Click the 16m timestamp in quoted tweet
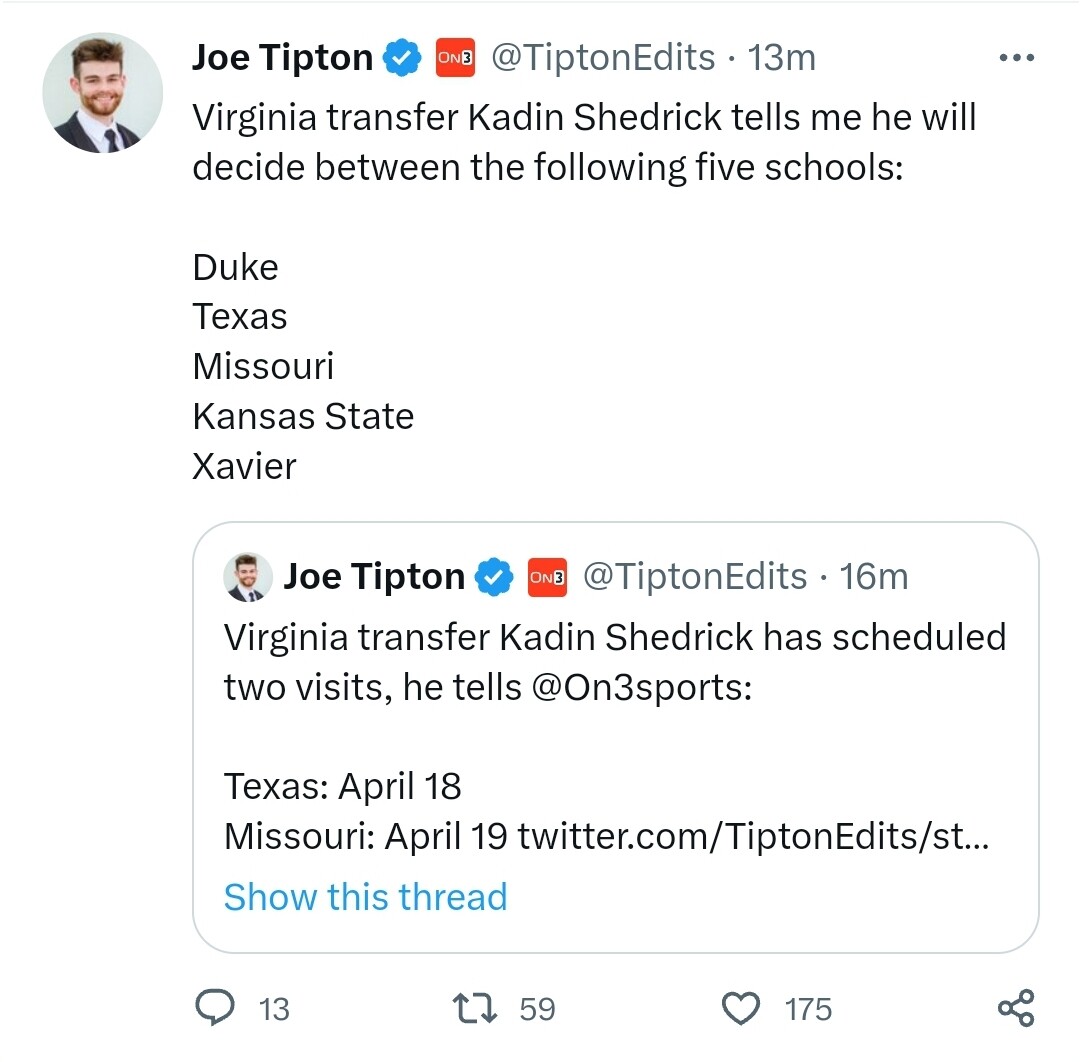The width and height of the screenshot is (1080, 1062). 873,576
